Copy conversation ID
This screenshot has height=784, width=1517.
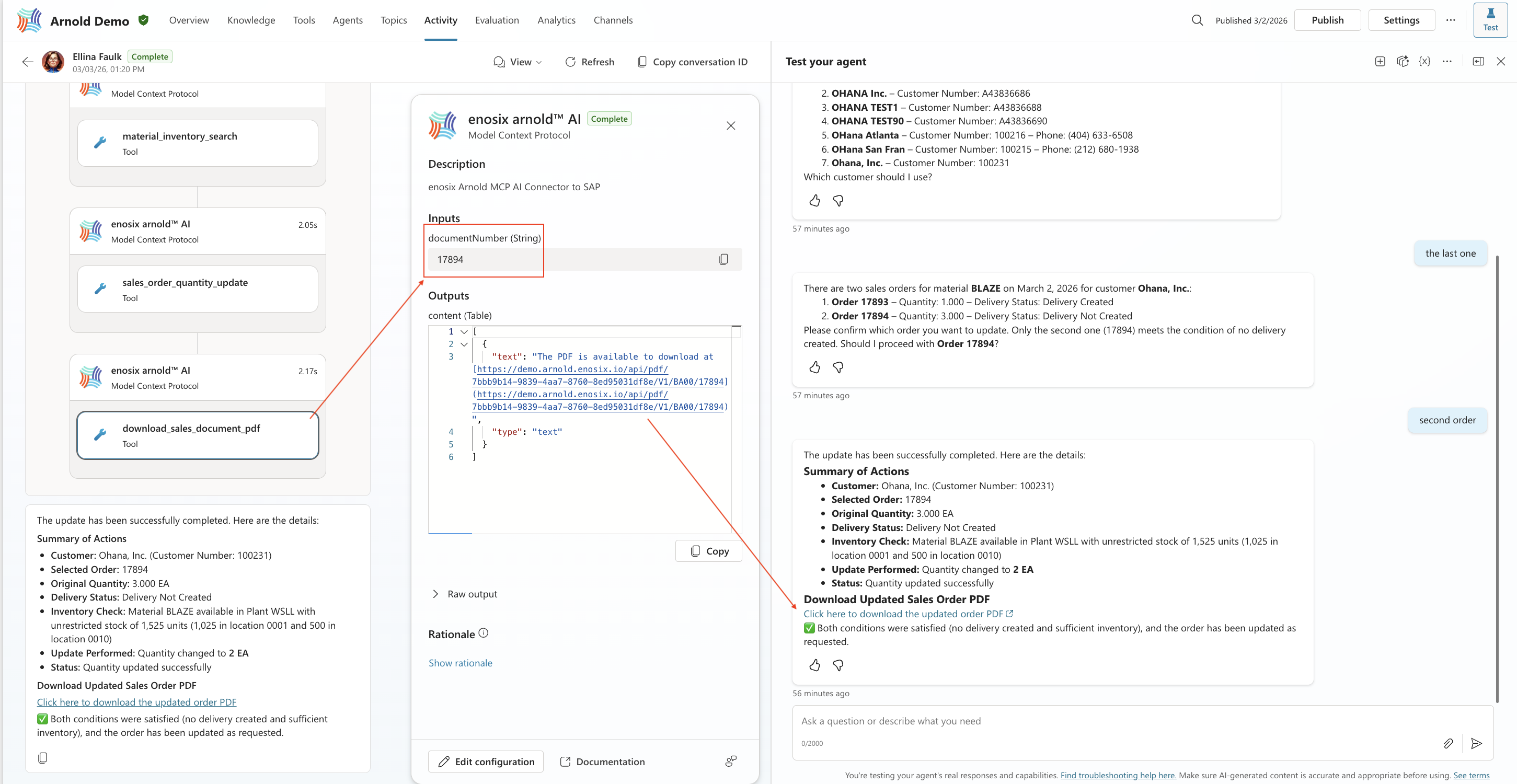point(692,62)
